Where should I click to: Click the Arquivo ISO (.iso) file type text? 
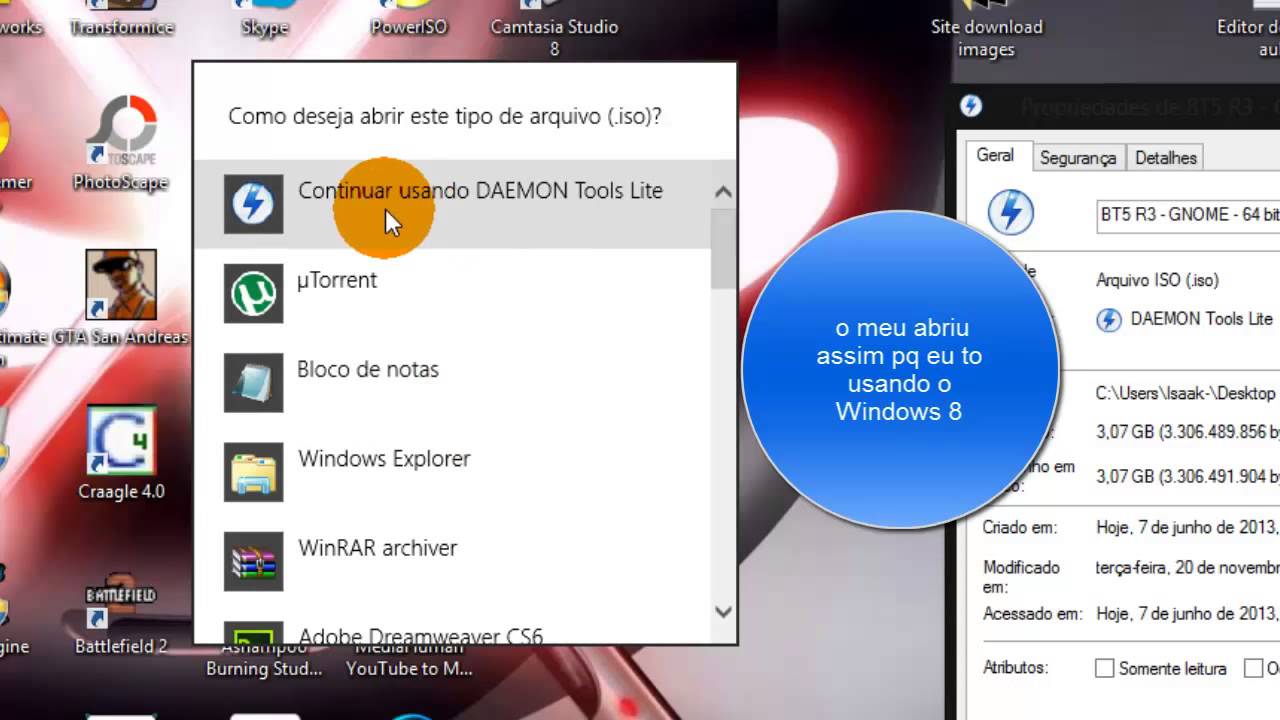1157,280
